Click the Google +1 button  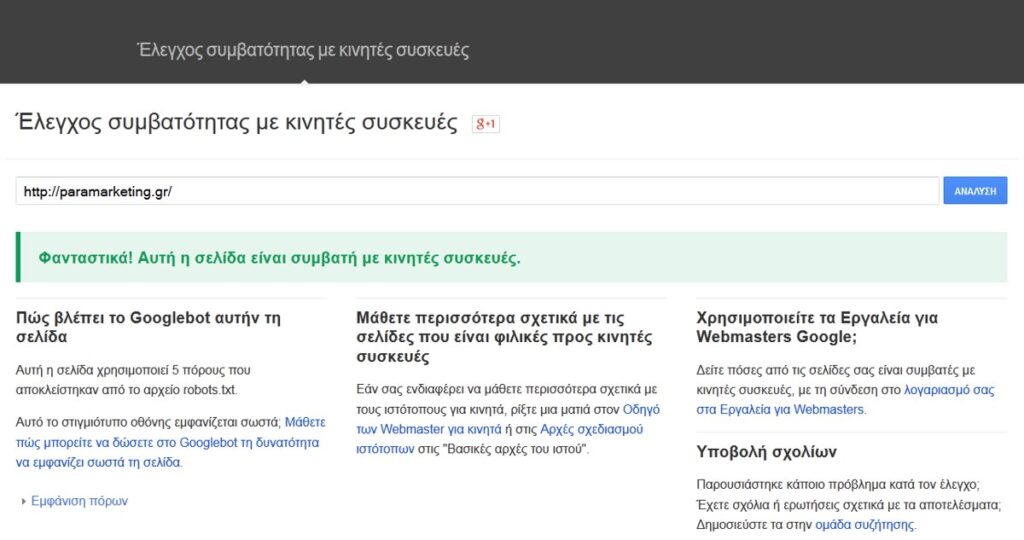[486, 123]
